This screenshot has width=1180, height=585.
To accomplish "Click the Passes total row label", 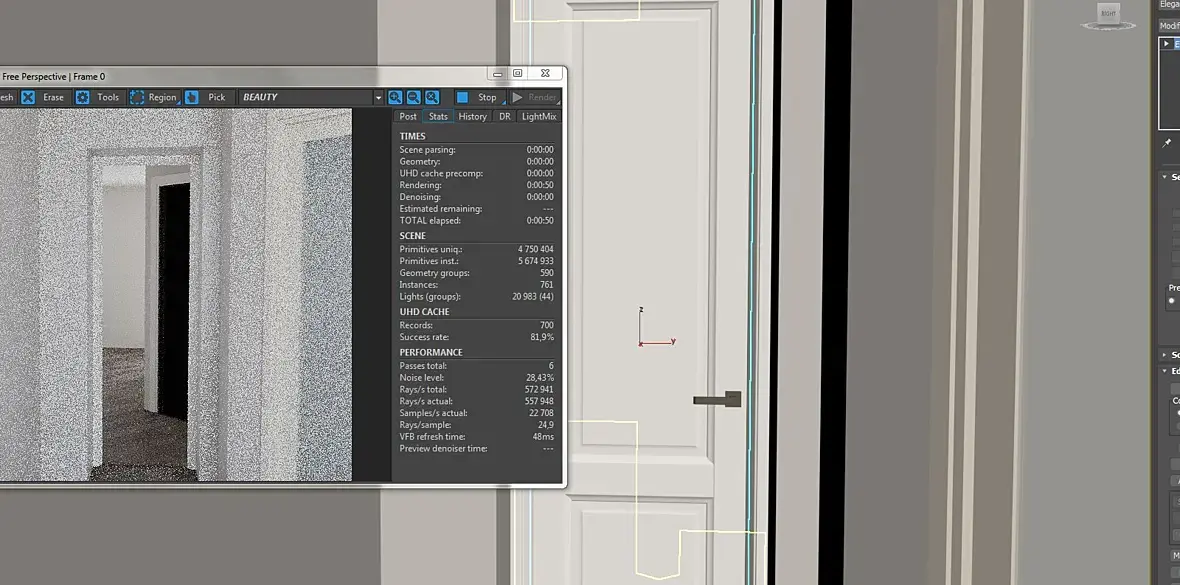I will click(423, 366).
